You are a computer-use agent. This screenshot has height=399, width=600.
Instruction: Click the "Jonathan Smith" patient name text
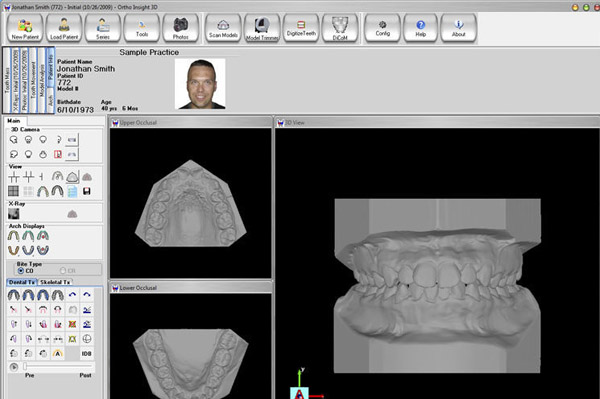point(86,69)
